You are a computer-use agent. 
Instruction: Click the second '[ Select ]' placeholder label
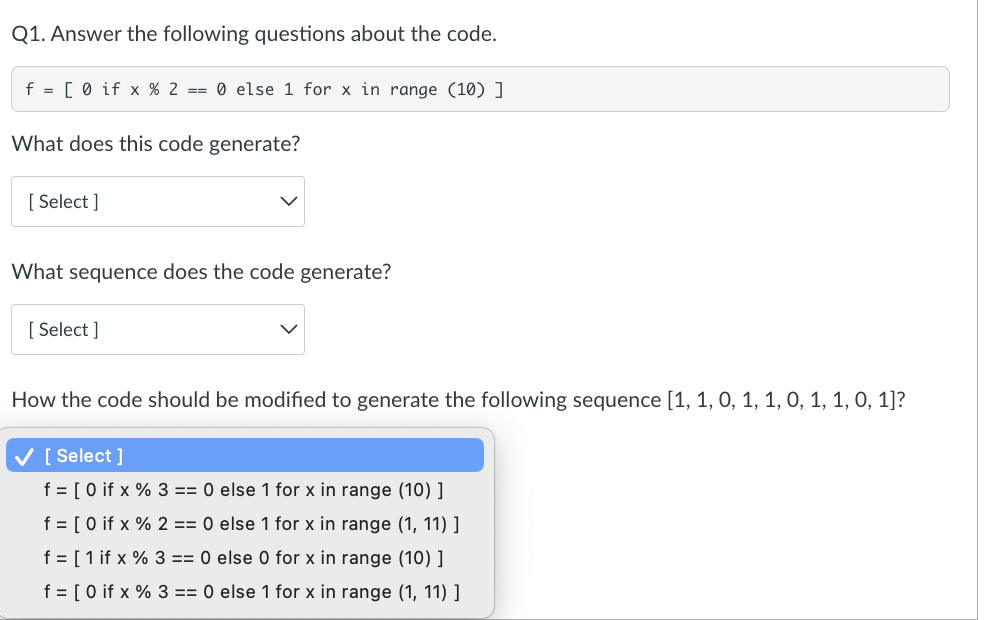coord(63,329)
